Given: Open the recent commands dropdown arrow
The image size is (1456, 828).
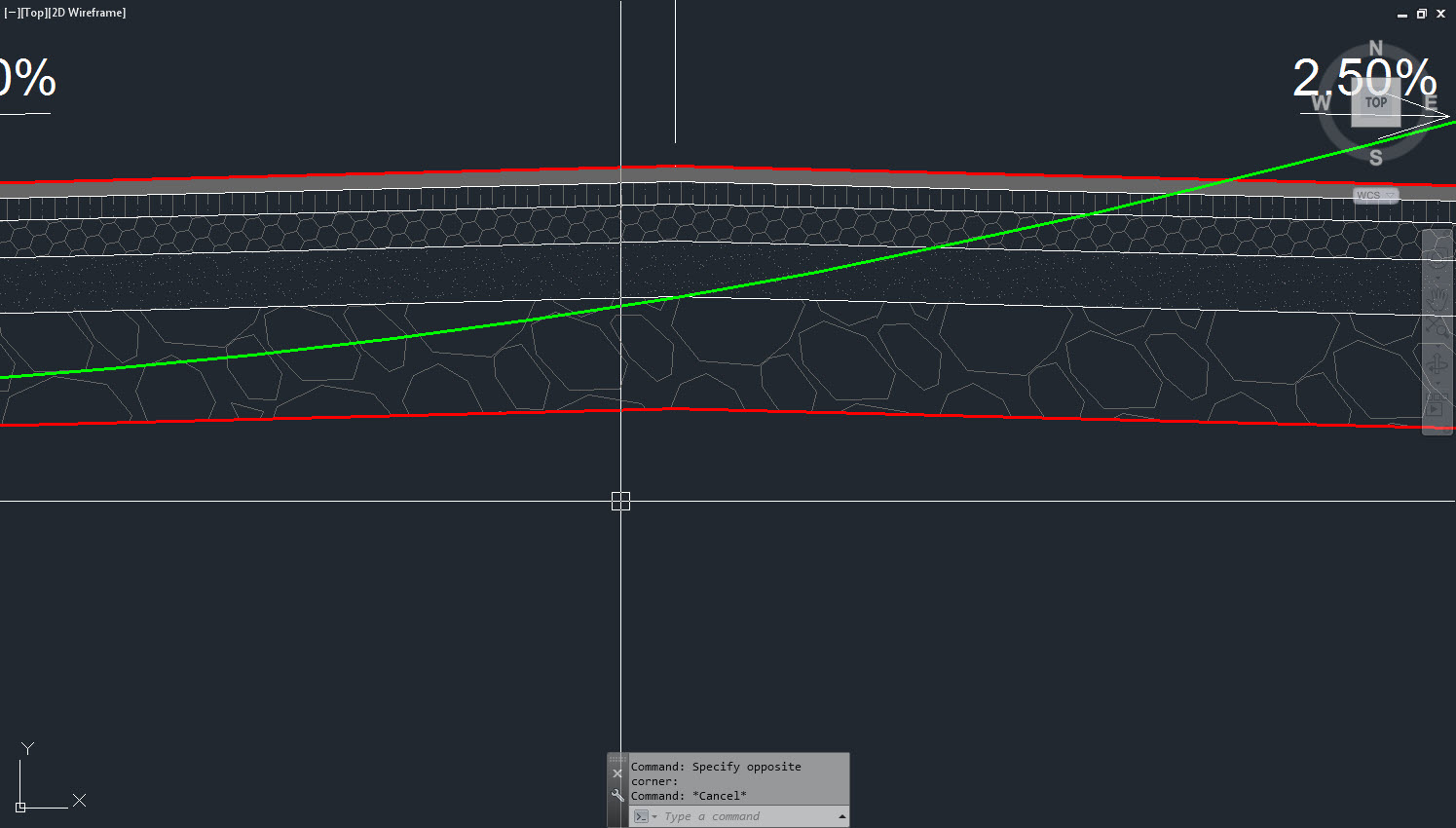Looking at the screenshot, I should [x=654, y=816].
